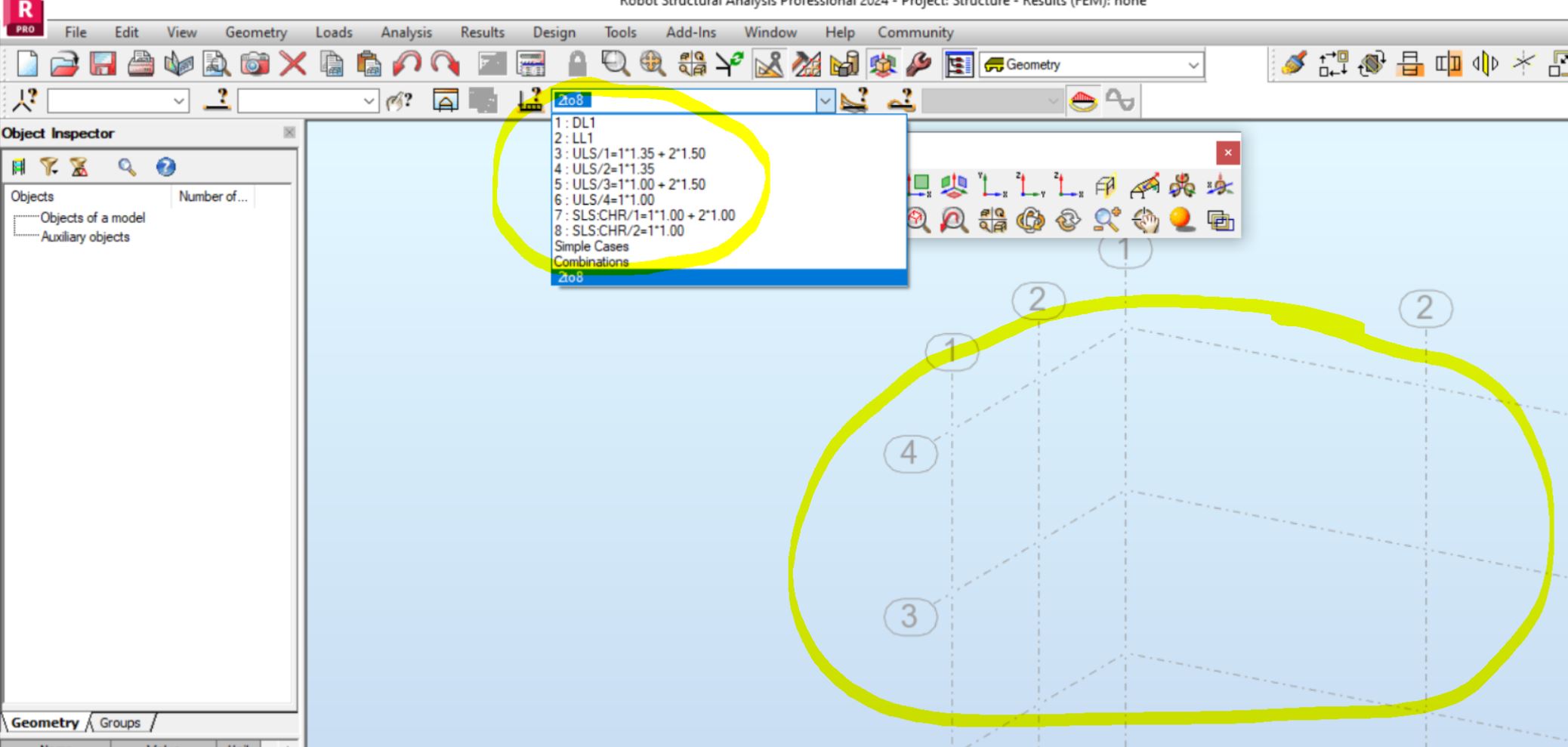Select the Auxiliary objects tree node
Image resolution: width=1568 pixels, height=747 pixels.
pos(85,236)
